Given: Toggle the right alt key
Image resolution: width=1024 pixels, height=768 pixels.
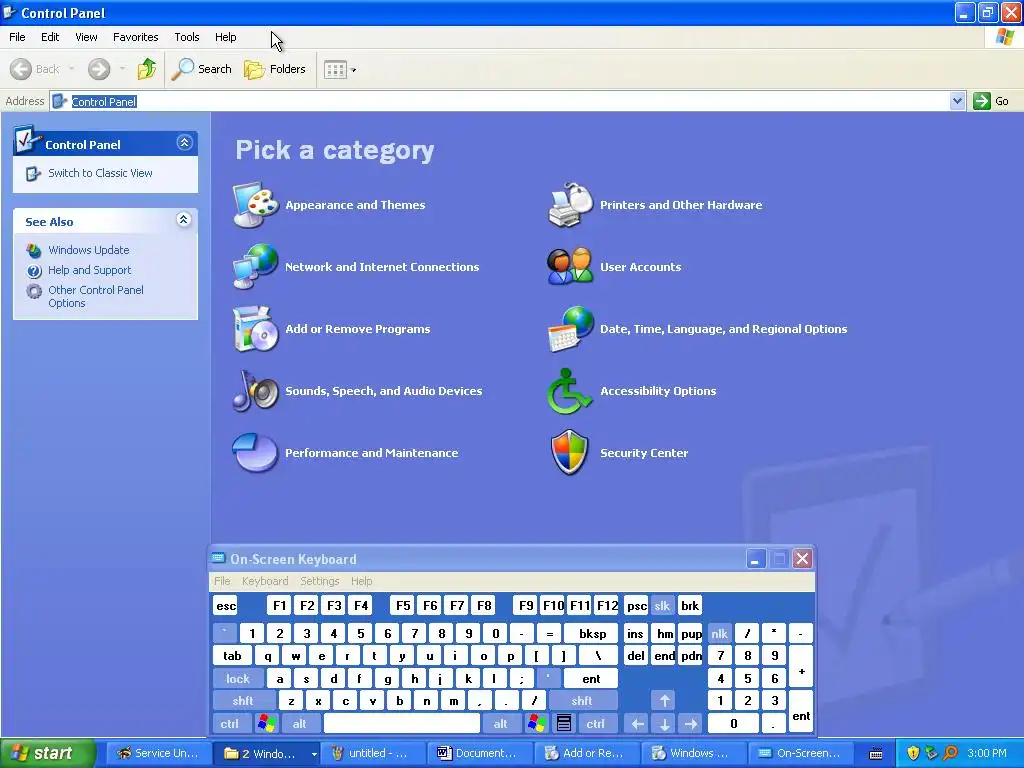Looking at the screenshot, I should click(501, 723).
